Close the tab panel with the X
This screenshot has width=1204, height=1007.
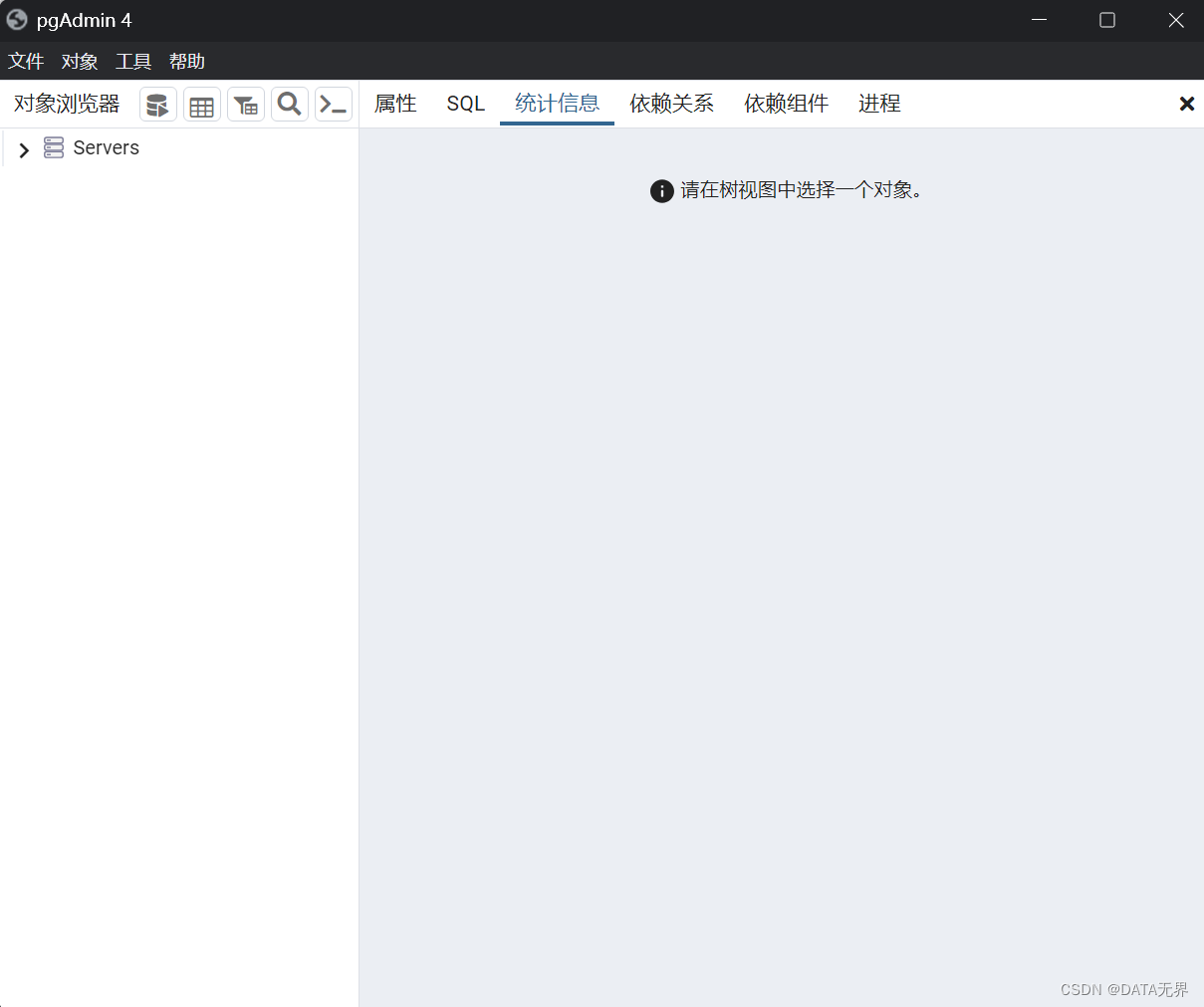[x=1187, y=104]
